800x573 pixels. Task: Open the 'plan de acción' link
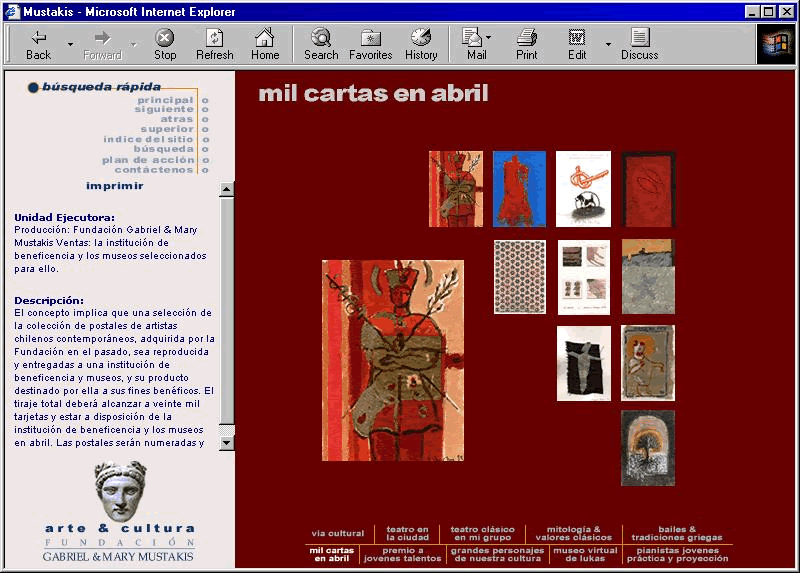148,160
